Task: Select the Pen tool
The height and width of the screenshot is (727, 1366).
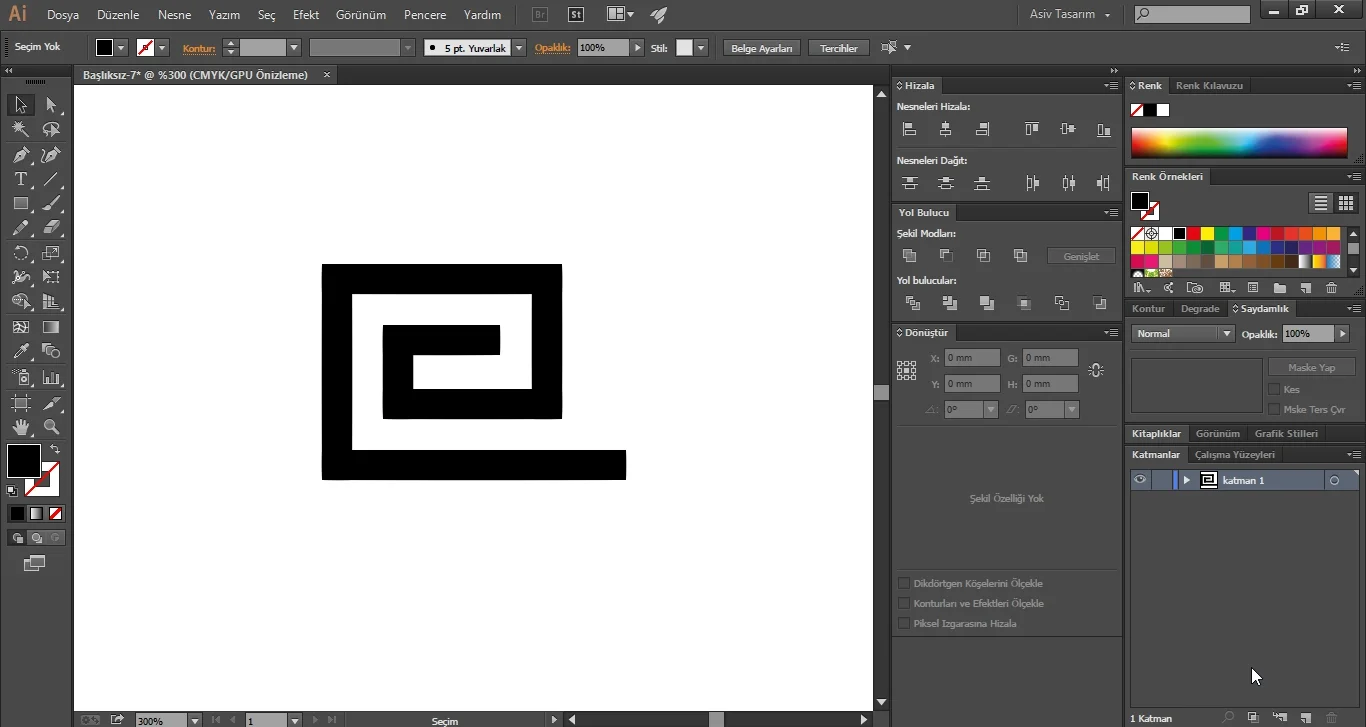Action: tap(21, 154)
